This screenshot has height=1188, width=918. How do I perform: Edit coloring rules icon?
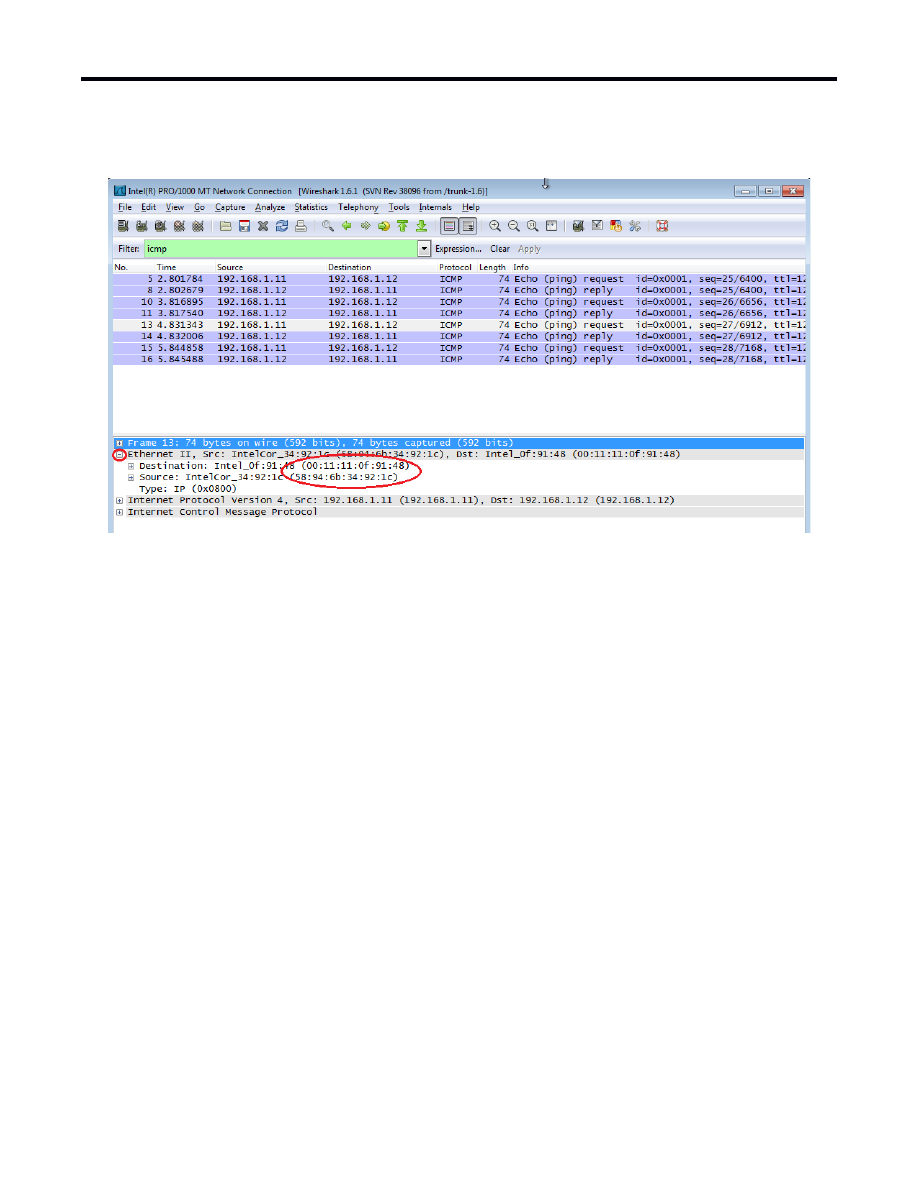(x=616, y=226)
